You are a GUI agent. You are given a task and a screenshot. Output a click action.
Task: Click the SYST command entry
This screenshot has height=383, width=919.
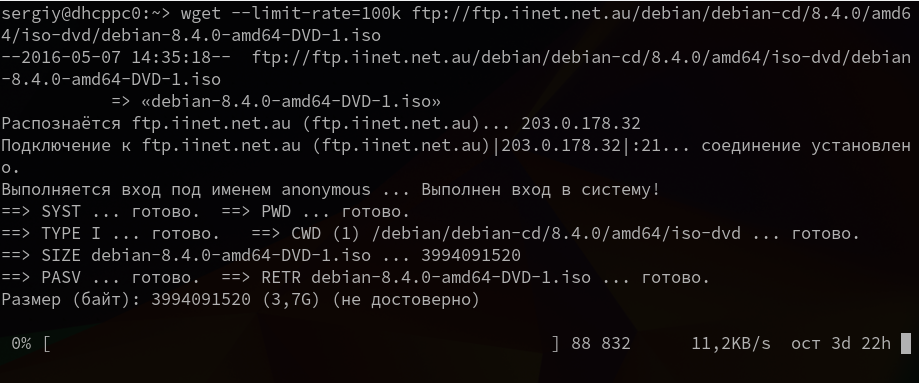point(61,212)
